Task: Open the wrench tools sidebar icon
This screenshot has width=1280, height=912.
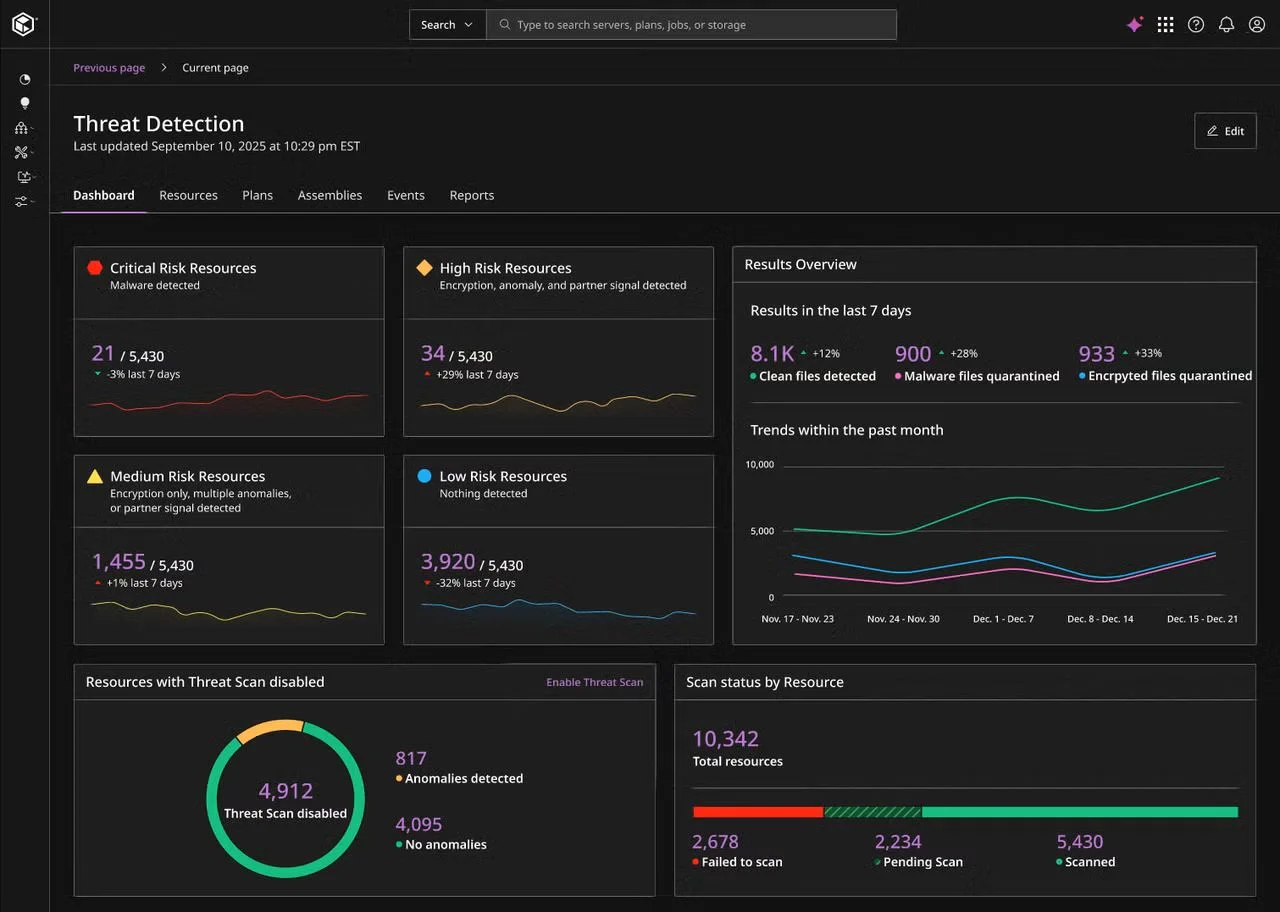Action: point(22,152)
